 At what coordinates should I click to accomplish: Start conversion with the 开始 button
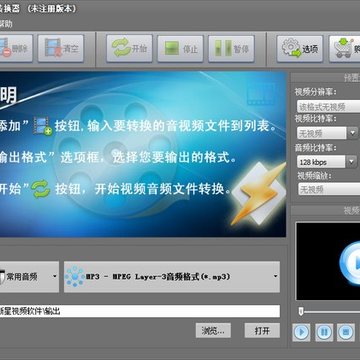click(x=129, y=49)
